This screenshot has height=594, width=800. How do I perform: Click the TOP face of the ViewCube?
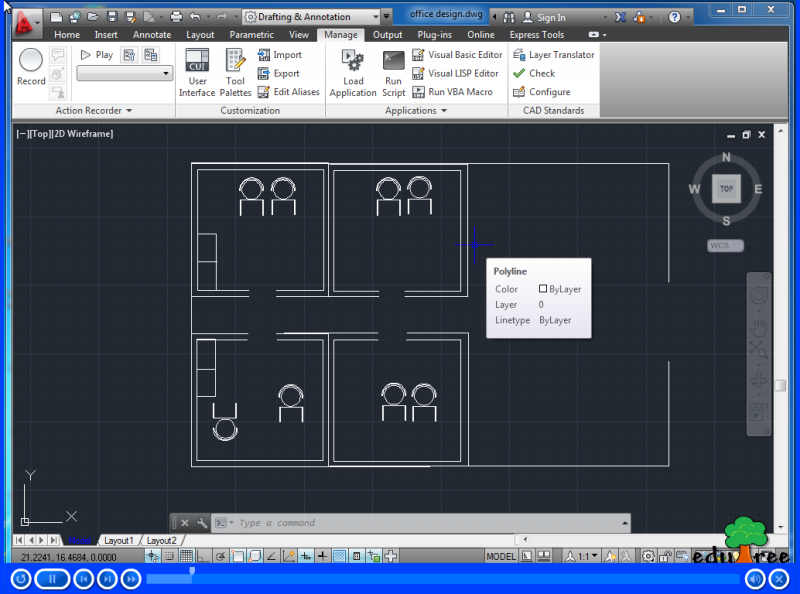coord(726,189)
